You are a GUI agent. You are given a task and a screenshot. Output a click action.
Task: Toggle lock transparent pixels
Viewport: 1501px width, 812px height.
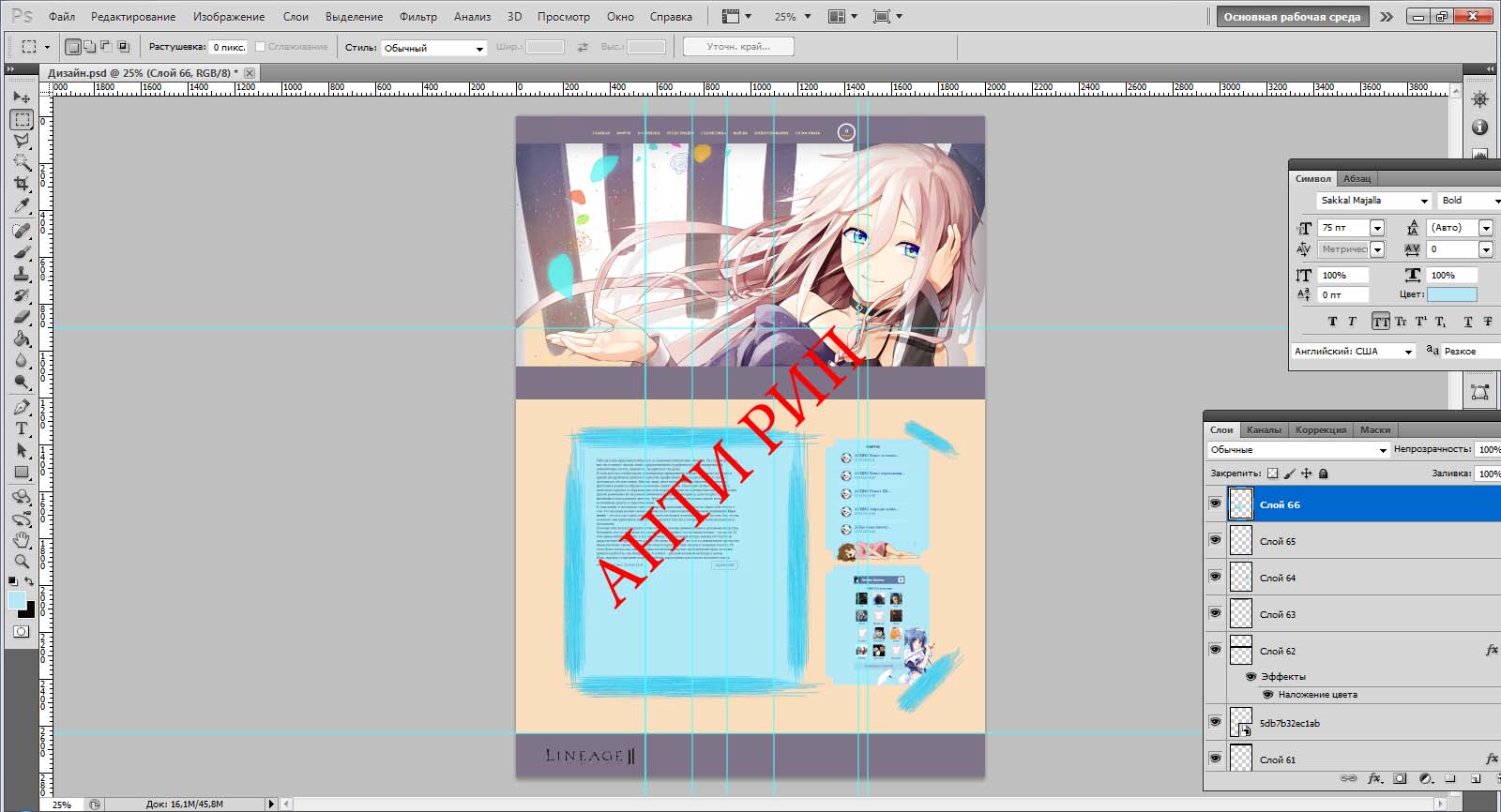pyautogui.click(x=1272, y=474)
